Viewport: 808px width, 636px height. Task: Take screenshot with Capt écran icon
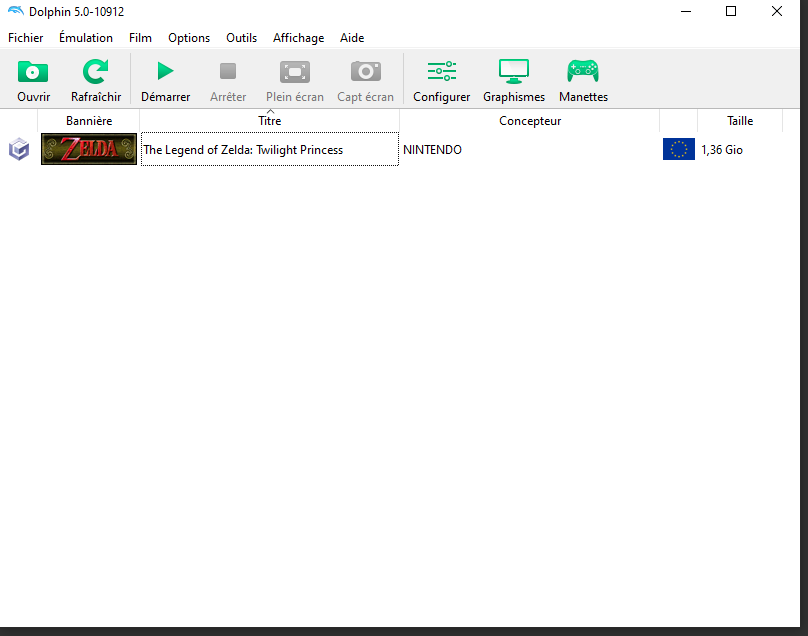click(x=365, y=72)
